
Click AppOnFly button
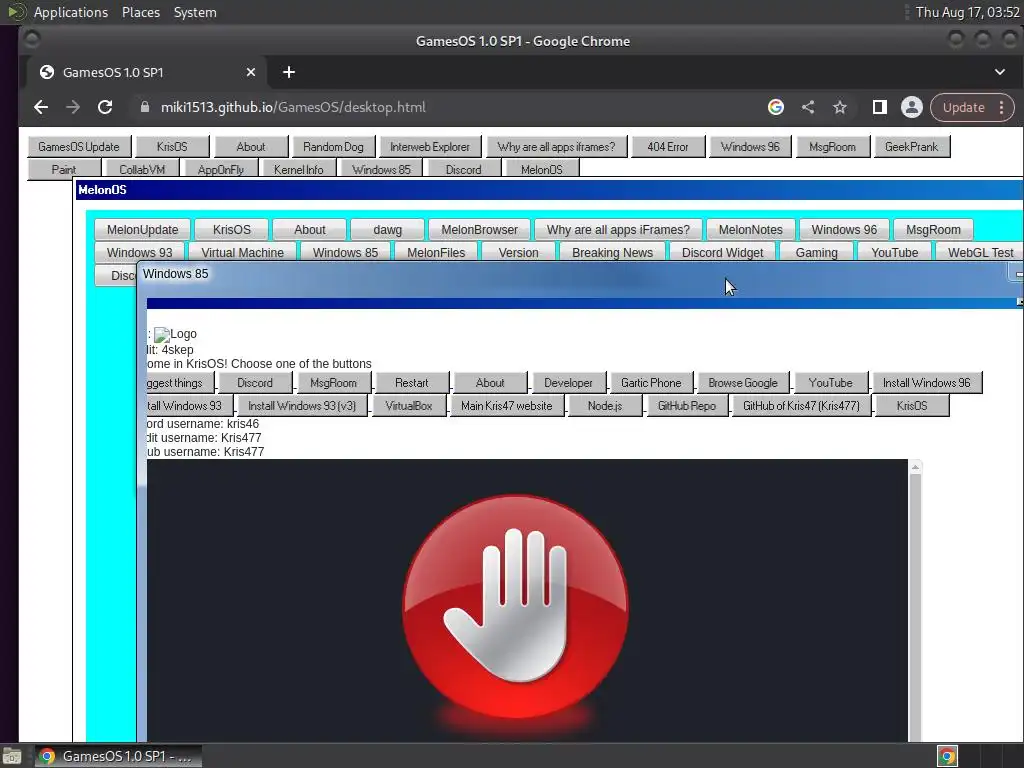pyautogui.click(x=221, y=169)
